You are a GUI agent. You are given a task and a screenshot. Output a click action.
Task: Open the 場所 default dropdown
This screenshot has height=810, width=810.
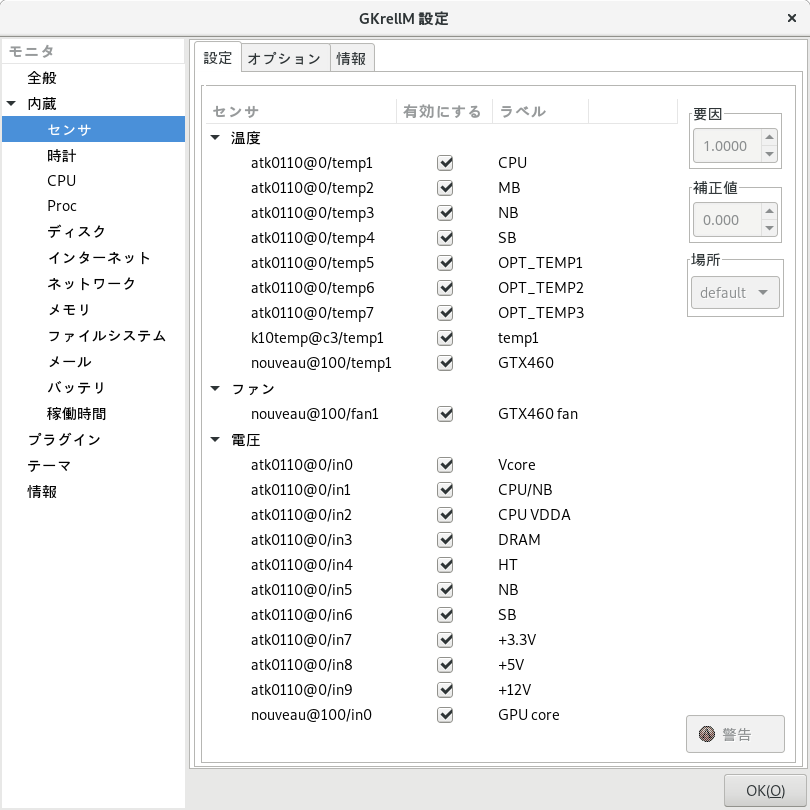[735, 292]
